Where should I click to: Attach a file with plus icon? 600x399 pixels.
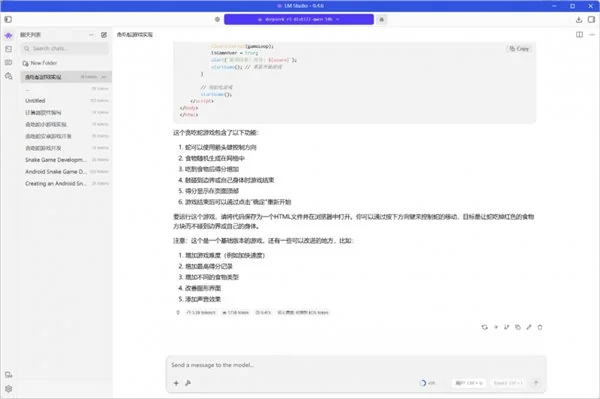point(176,383)
